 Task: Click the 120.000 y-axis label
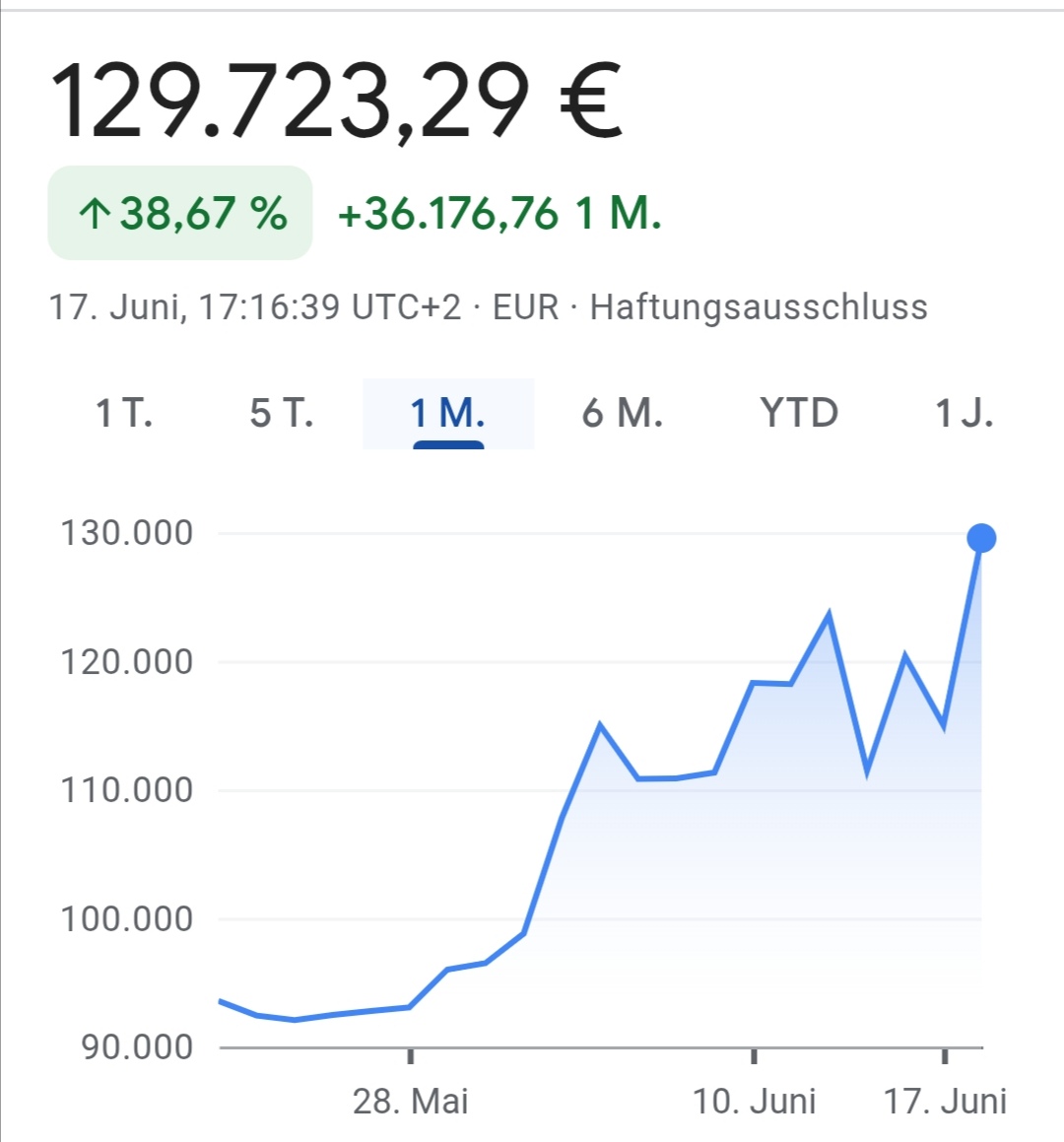tap(127, 662)
